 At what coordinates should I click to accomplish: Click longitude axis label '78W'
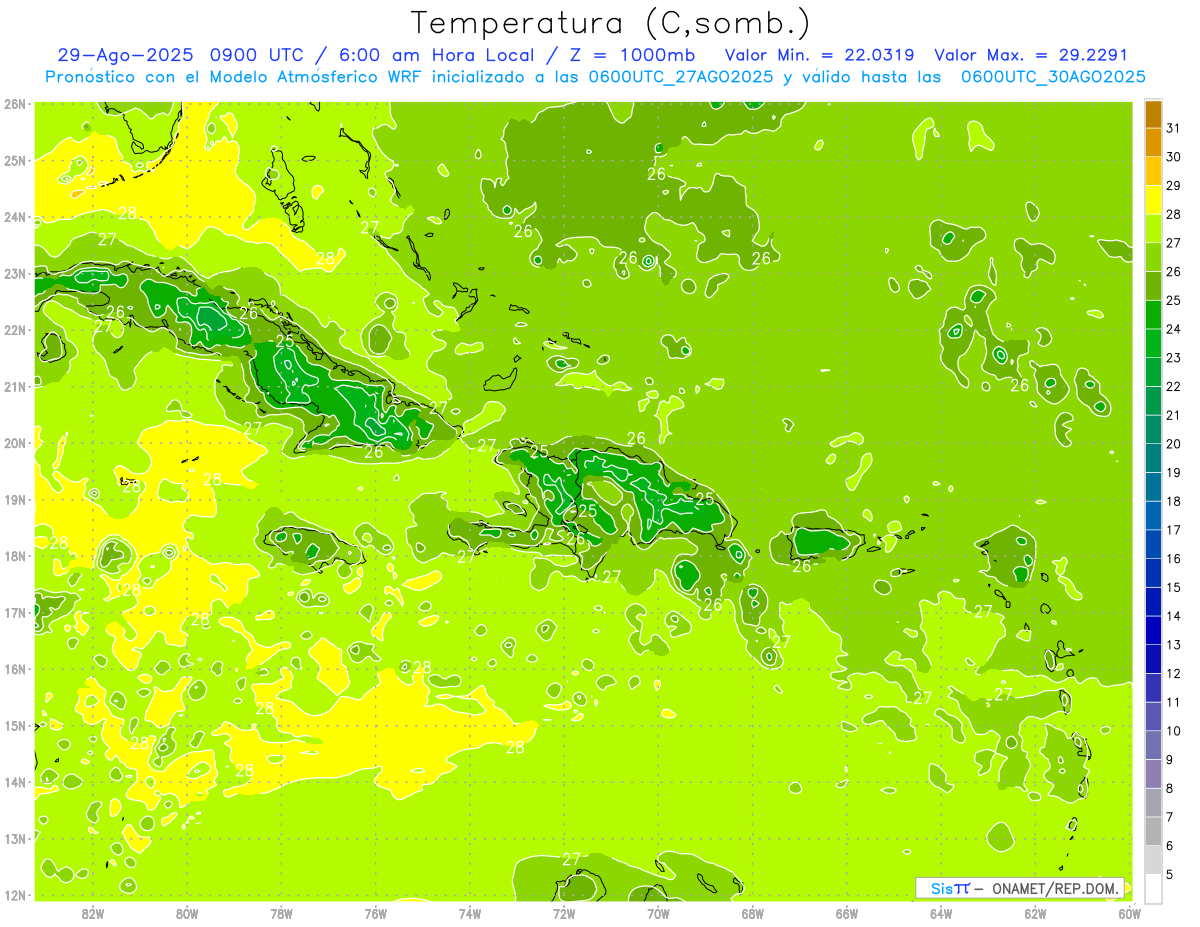pyautogui.click(x=281, y=912)
